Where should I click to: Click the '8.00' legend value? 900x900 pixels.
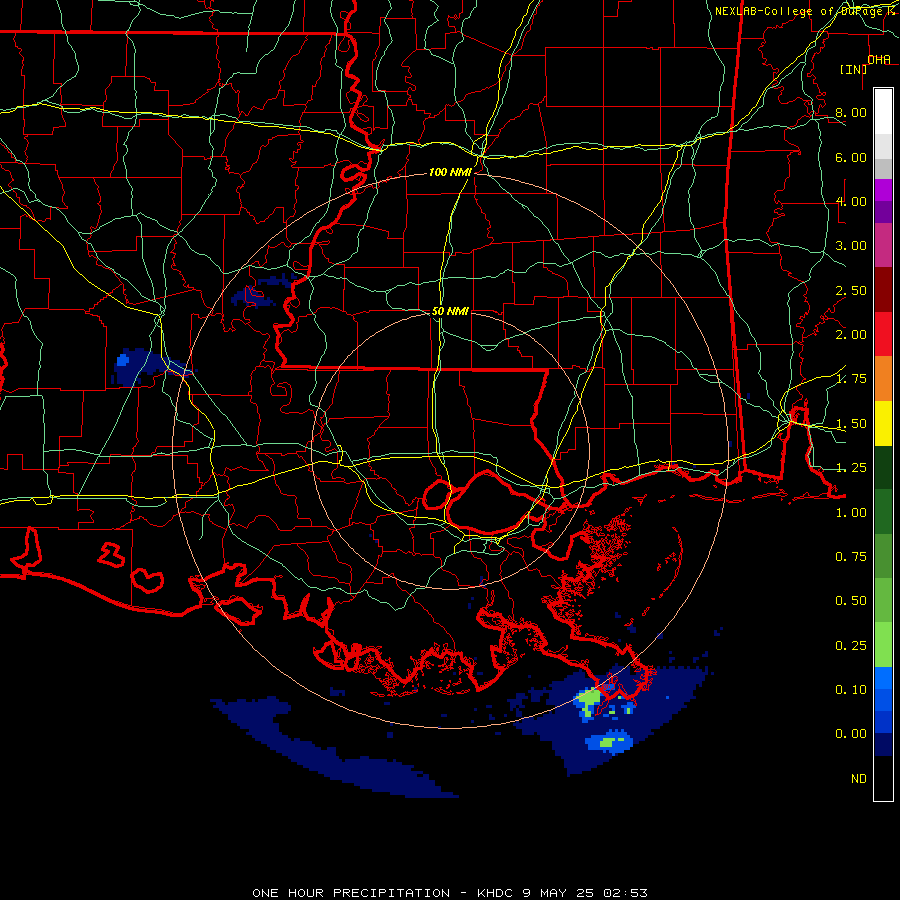pos(851,112)
